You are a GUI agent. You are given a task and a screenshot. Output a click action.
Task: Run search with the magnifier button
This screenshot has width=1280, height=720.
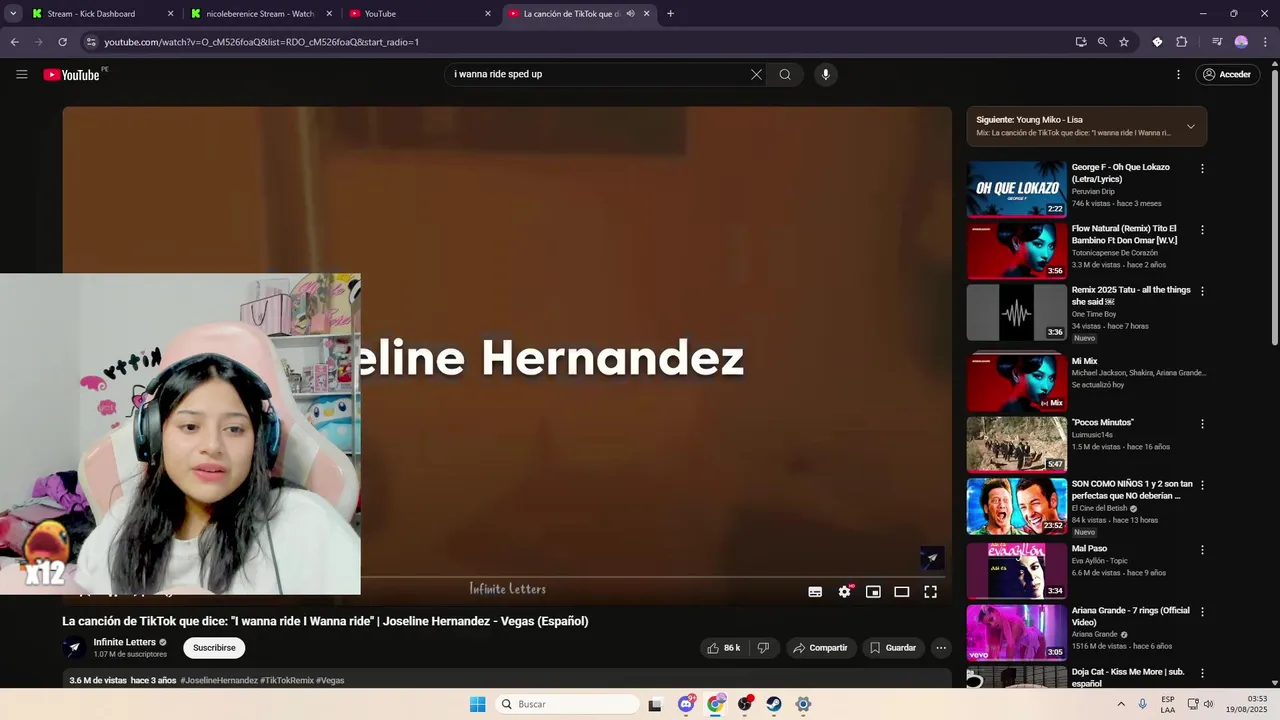[785, 74]
